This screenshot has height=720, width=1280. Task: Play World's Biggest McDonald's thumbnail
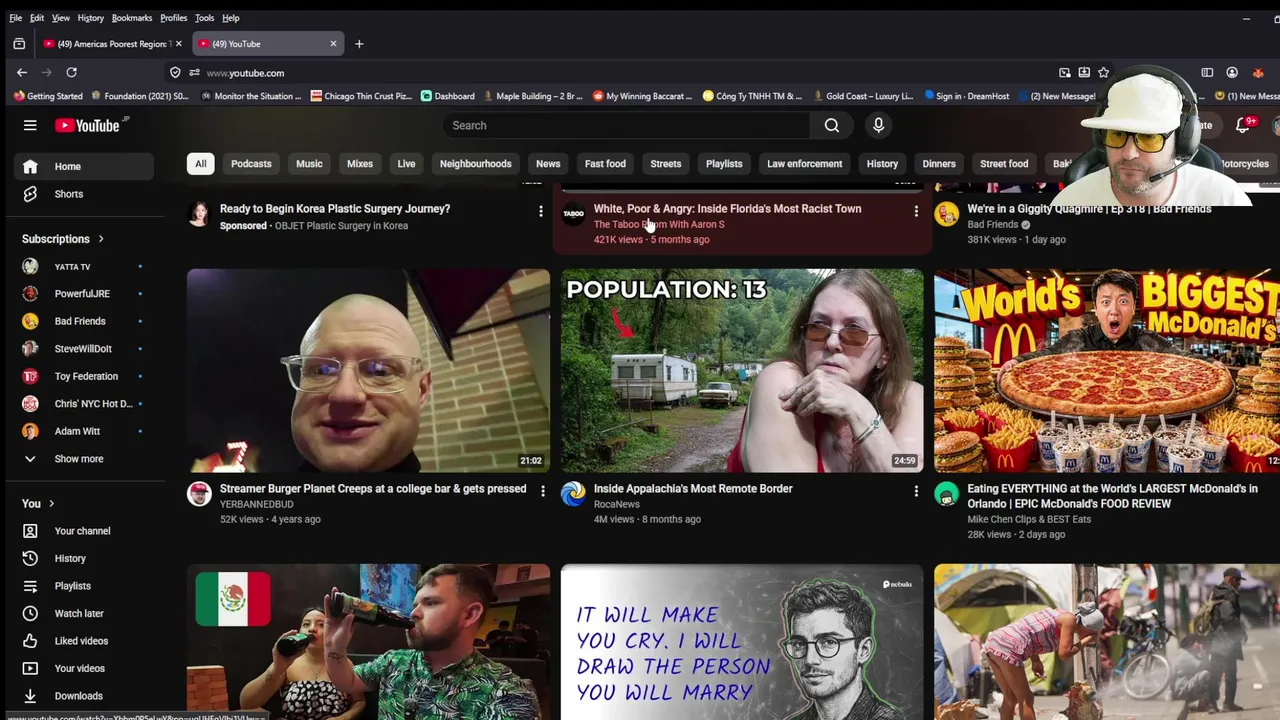click(x=1107, y=370)
